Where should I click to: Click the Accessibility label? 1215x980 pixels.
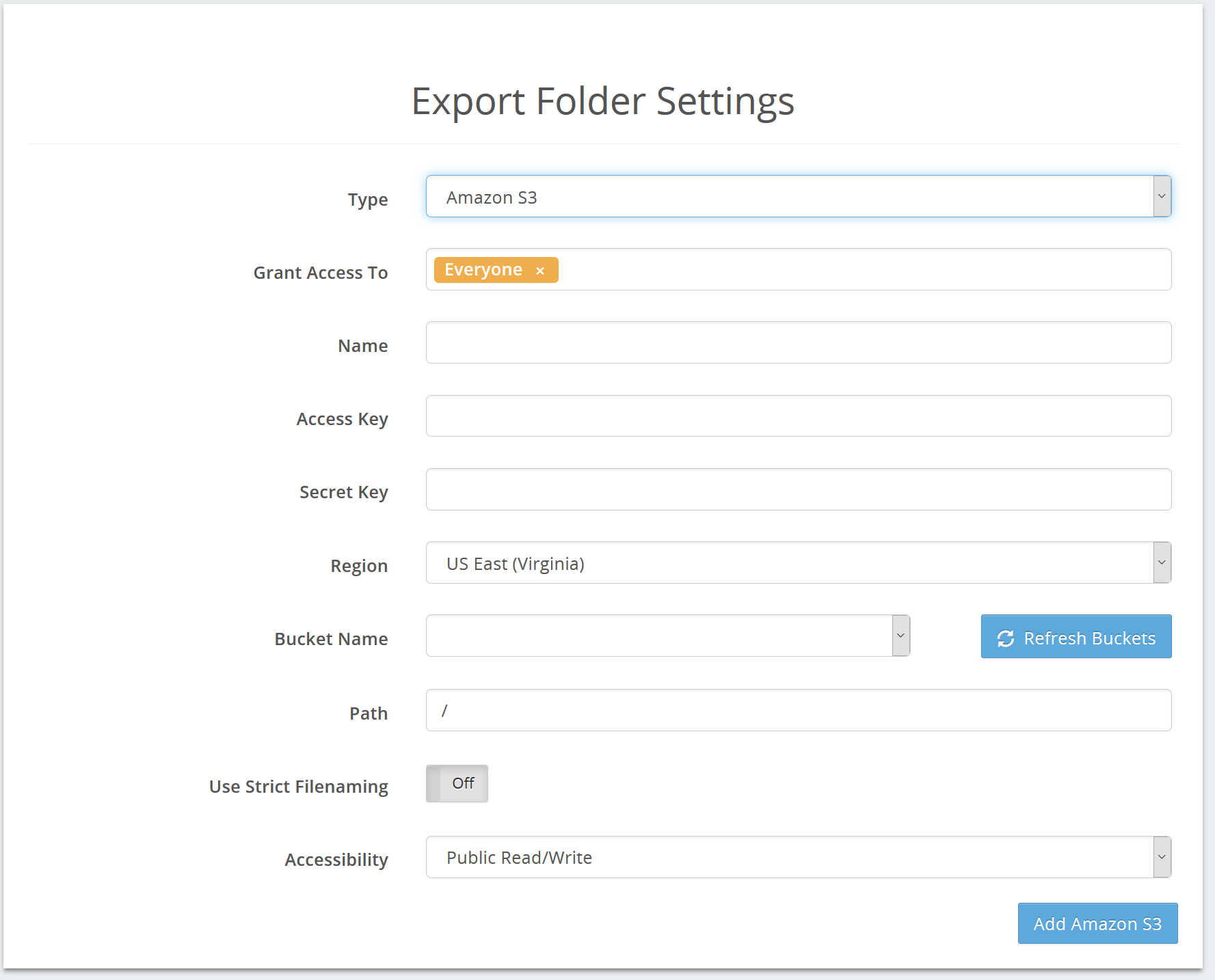pyautogui.click(x=336, y=860)
